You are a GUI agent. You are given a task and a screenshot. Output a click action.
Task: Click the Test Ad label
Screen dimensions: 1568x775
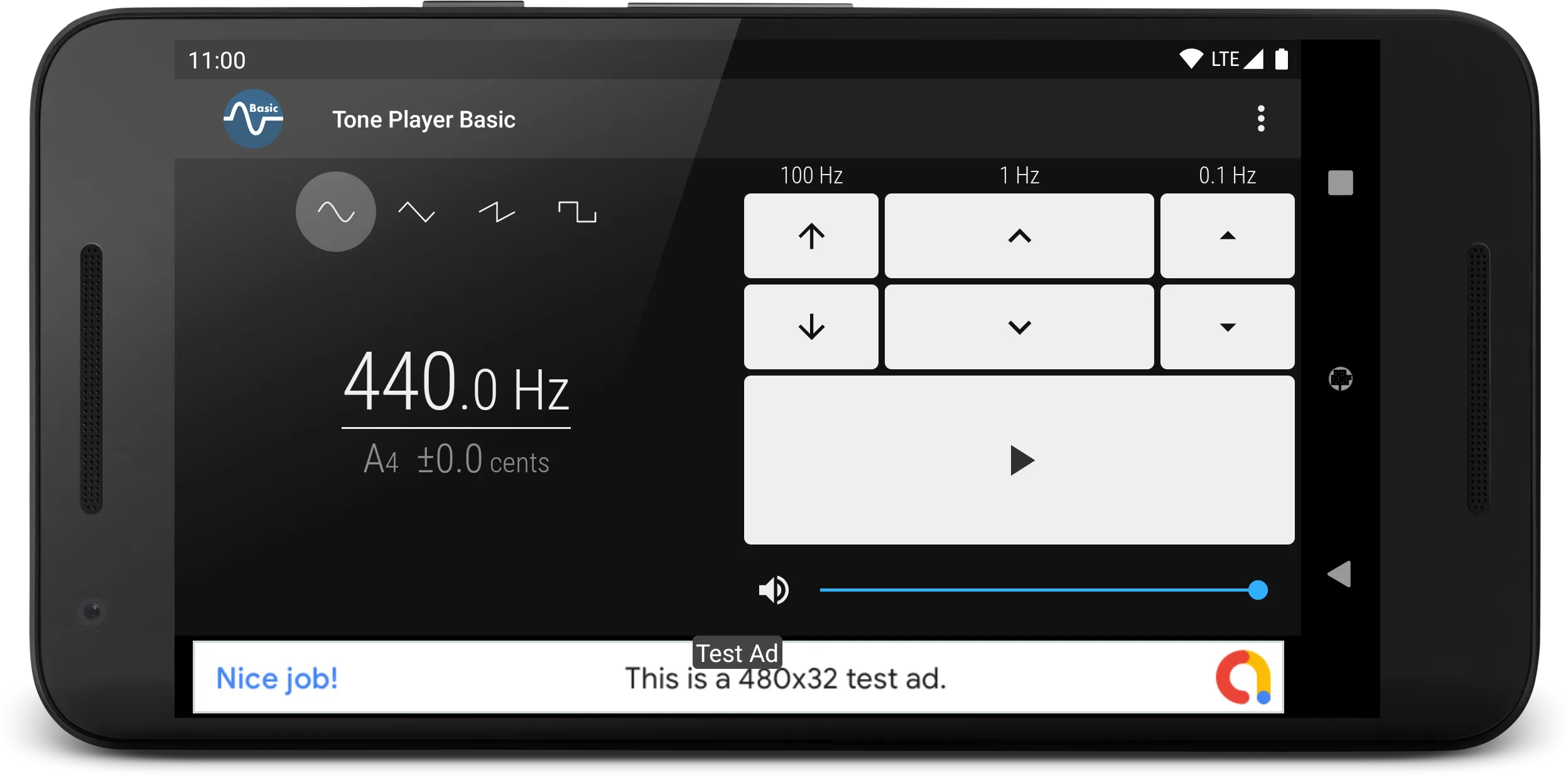[737, 653]
